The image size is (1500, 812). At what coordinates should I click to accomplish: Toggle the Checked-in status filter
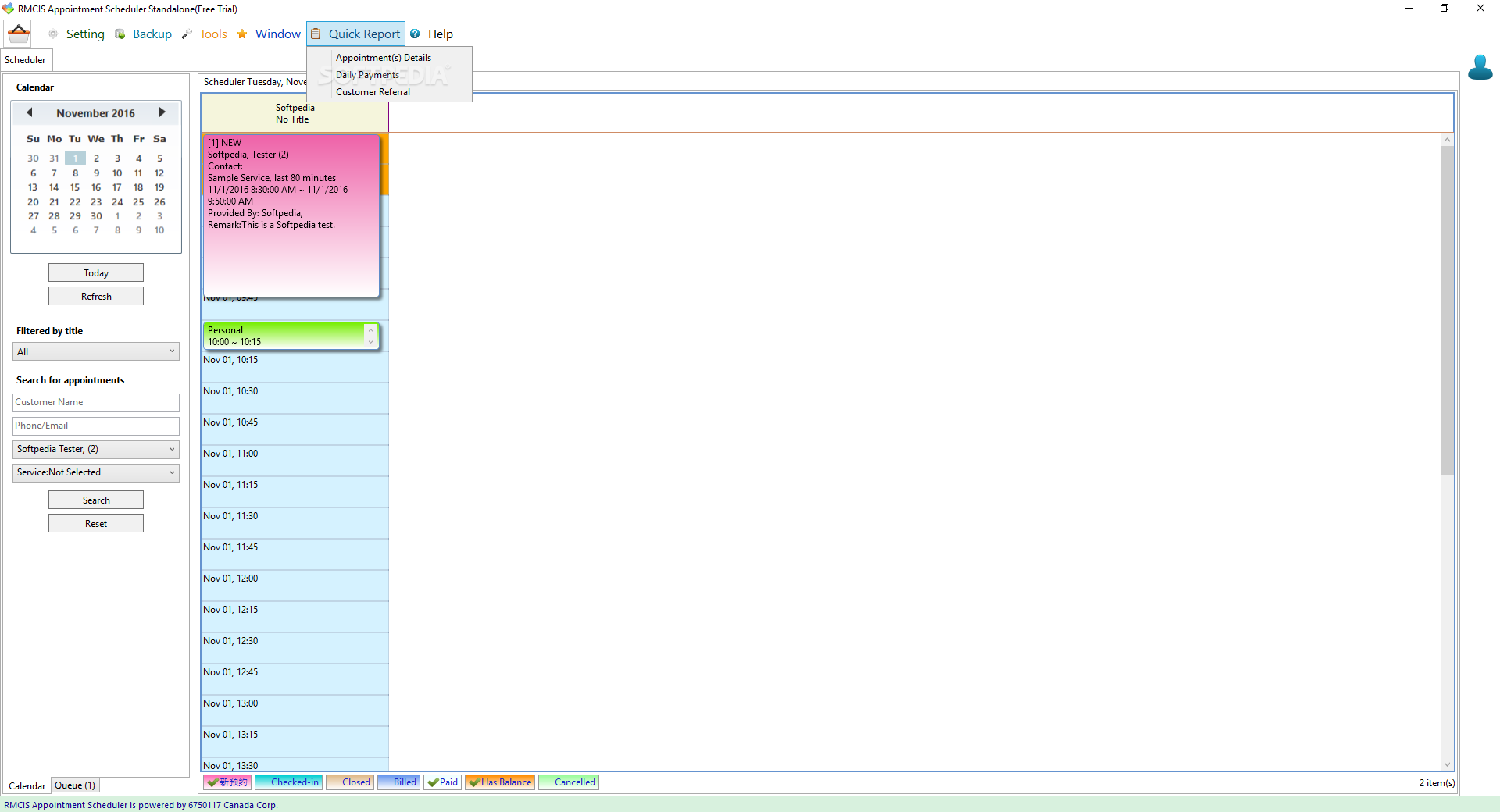click(288, 782)
